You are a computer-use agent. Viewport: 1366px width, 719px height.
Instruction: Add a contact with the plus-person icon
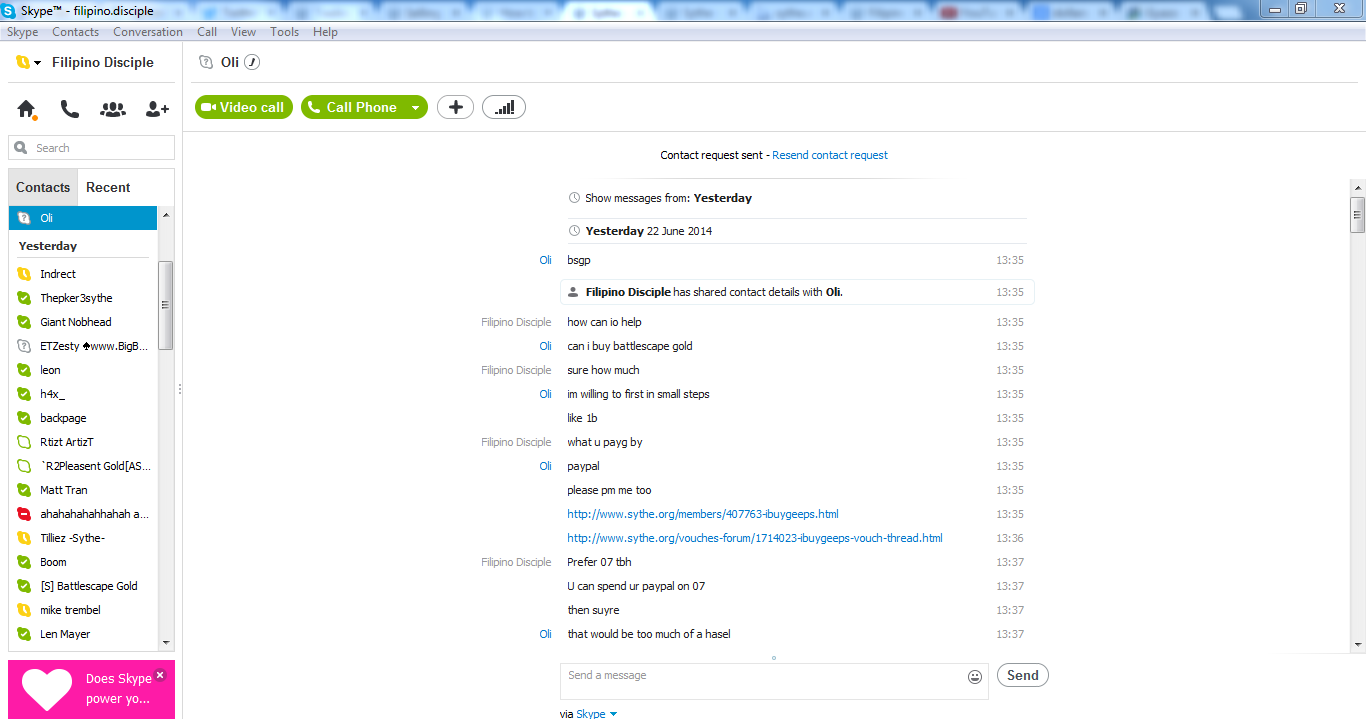(157, 109)
